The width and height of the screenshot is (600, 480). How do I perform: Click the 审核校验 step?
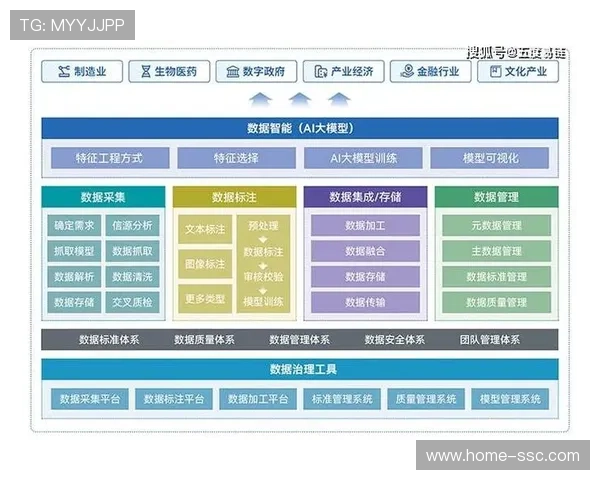(263, 276)
